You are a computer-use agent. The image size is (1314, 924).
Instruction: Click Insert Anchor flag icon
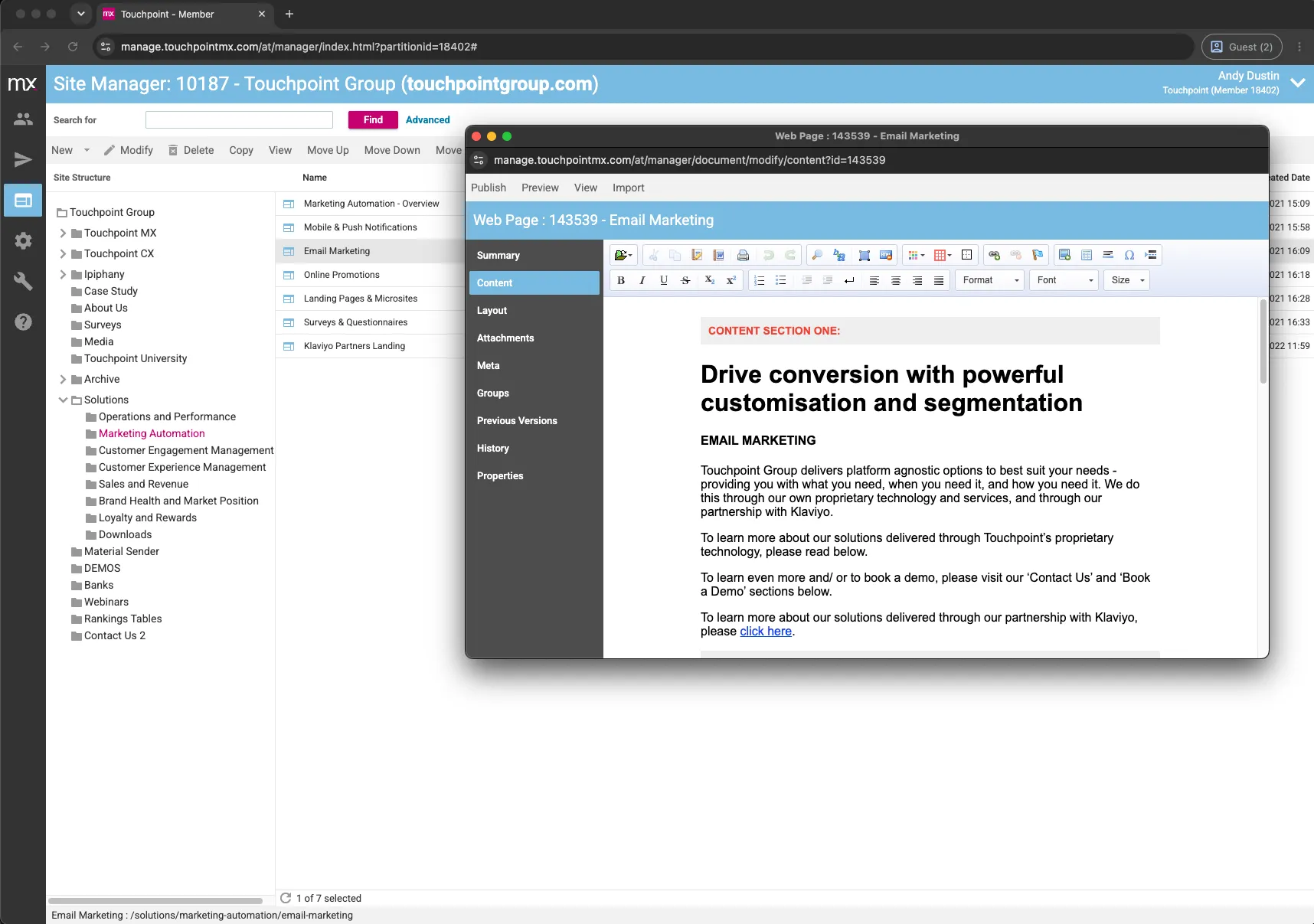click(1038, 255)
